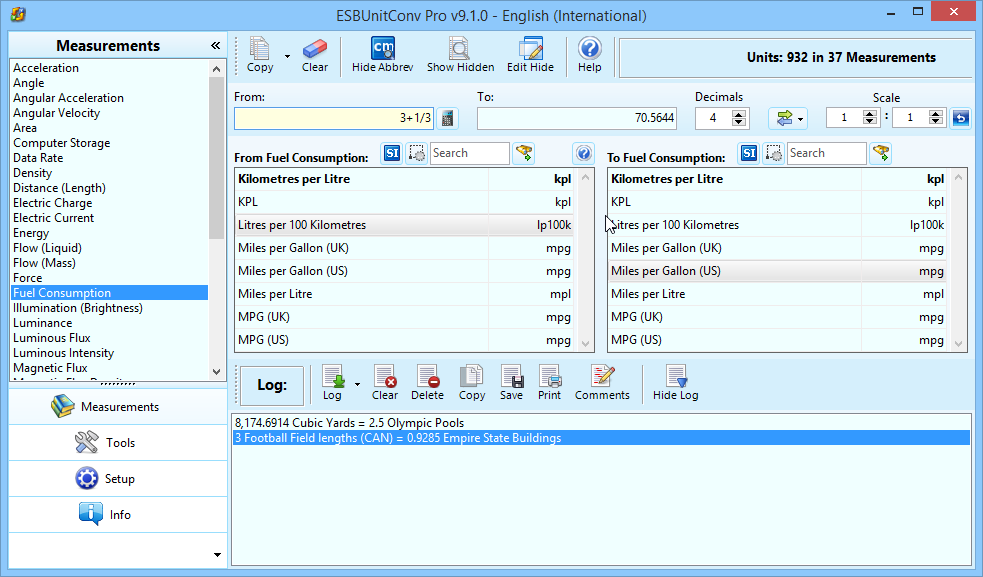This screenshot has height=577, width=983.
Task: Open Edit Hide tool
Action: click(x=530, y=55)
